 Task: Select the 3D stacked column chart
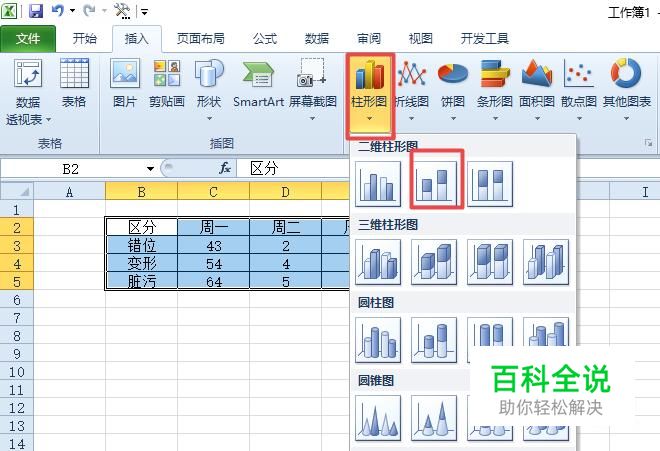434,262
